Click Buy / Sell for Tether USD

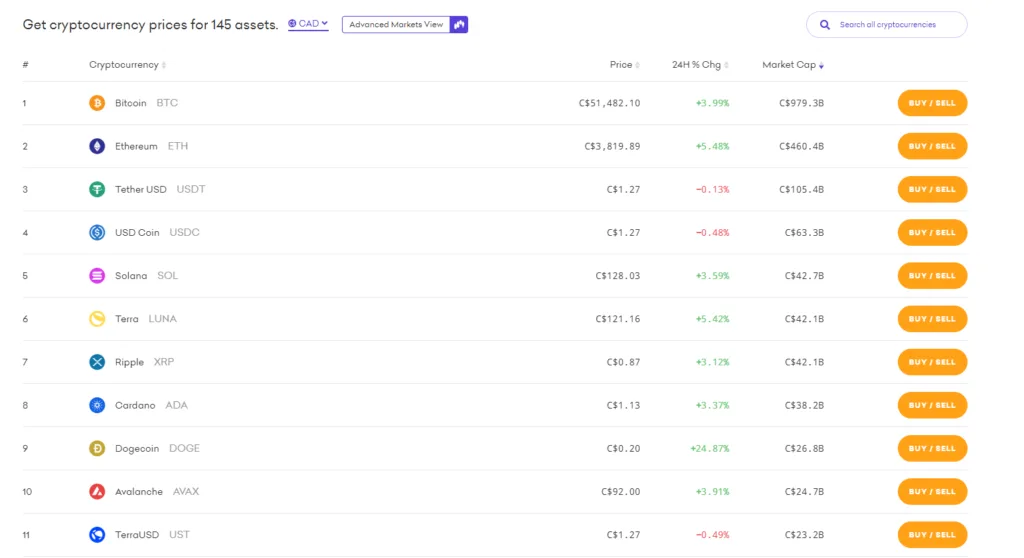(x=932, y=189)
